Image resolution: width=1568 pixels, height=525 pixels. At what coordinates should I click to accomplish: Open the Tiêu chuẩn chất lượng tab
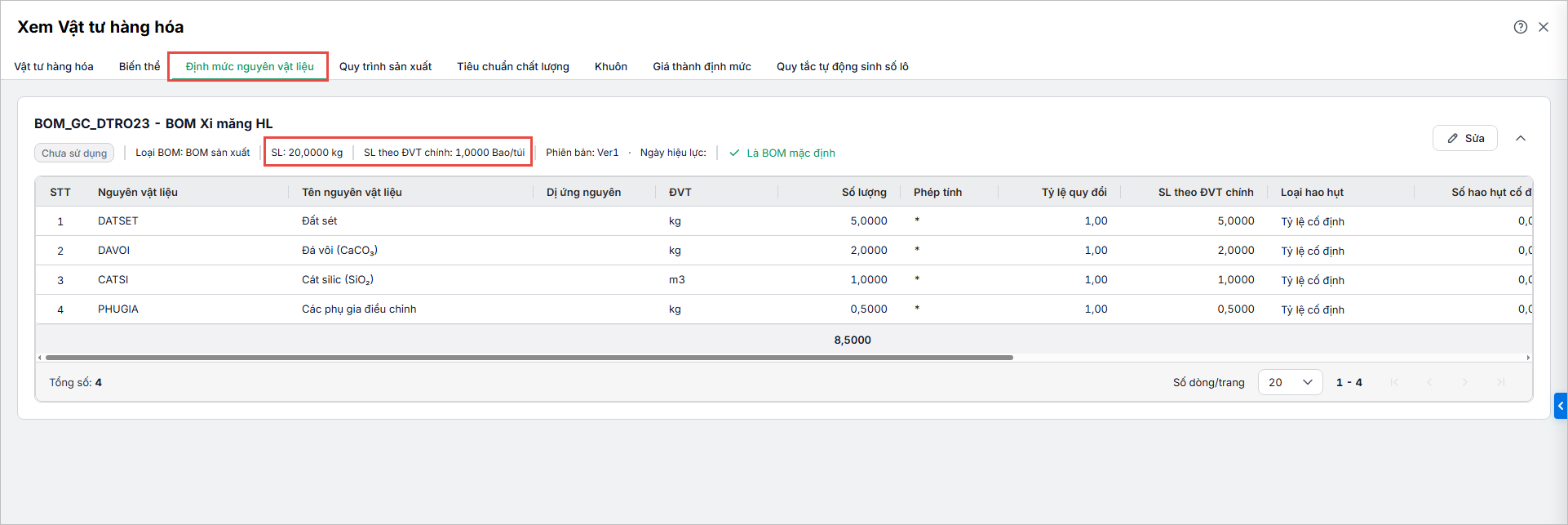pos(513,66)
